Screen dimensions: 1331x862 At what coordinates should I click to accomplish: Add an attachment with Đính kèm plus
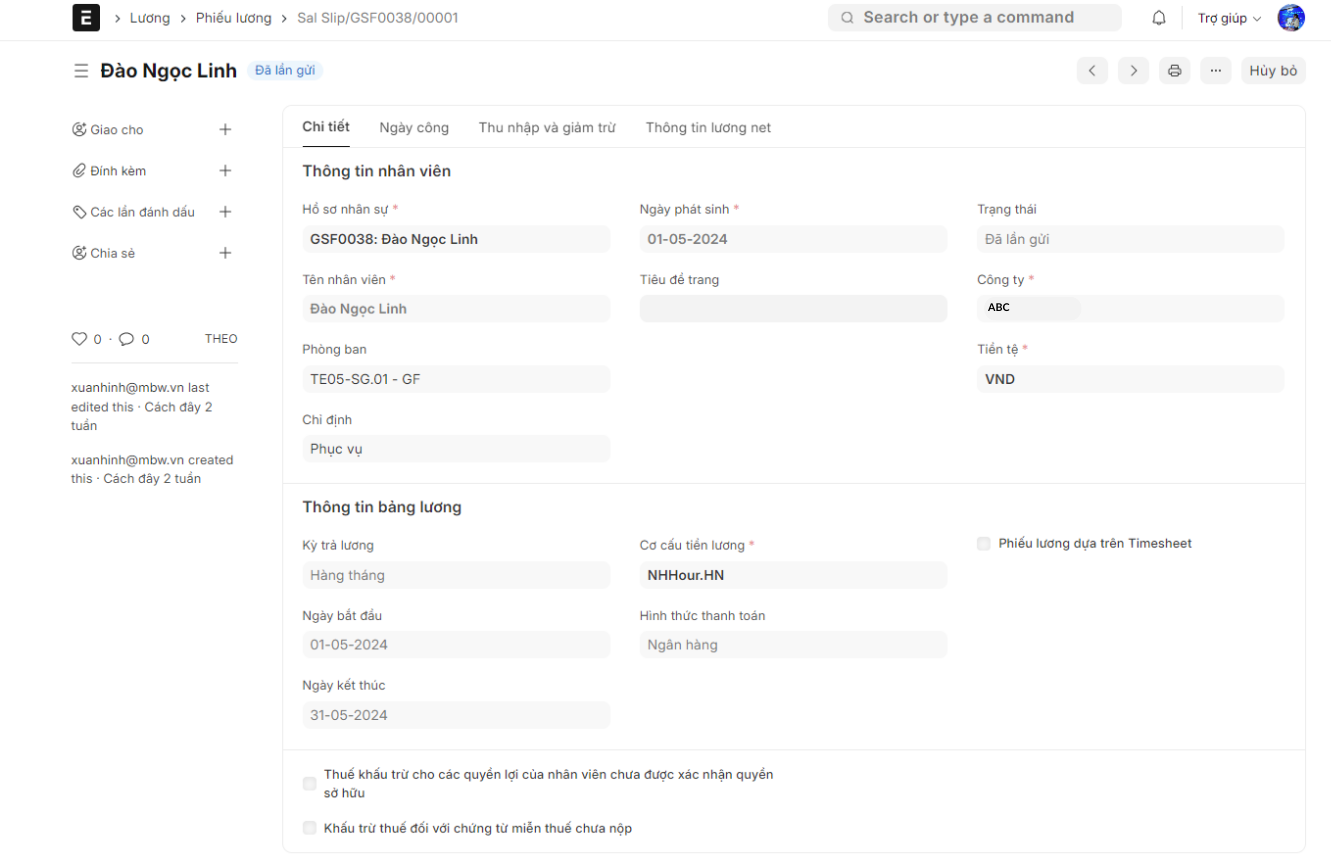coord(225,171)
